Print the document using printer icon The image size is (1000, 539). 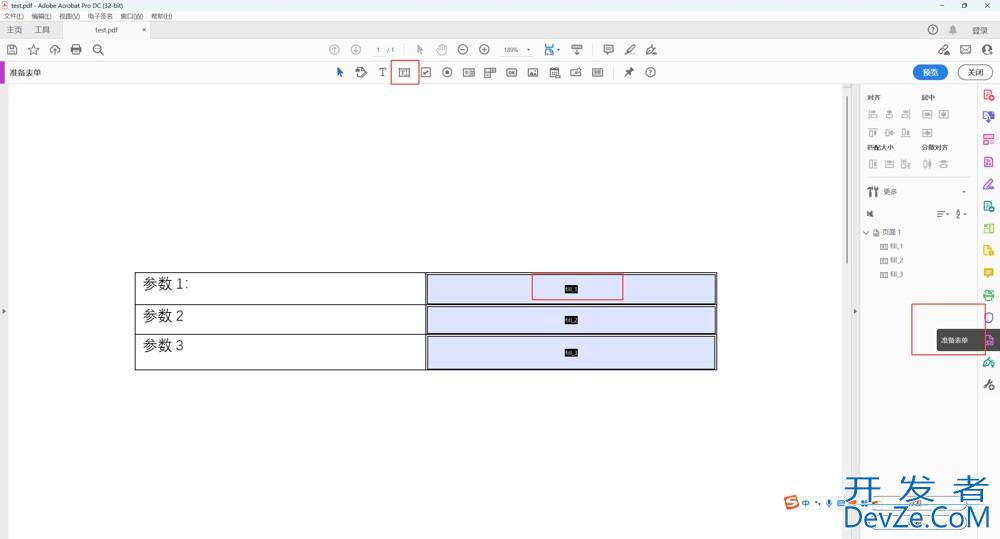[x=76, y=50]
